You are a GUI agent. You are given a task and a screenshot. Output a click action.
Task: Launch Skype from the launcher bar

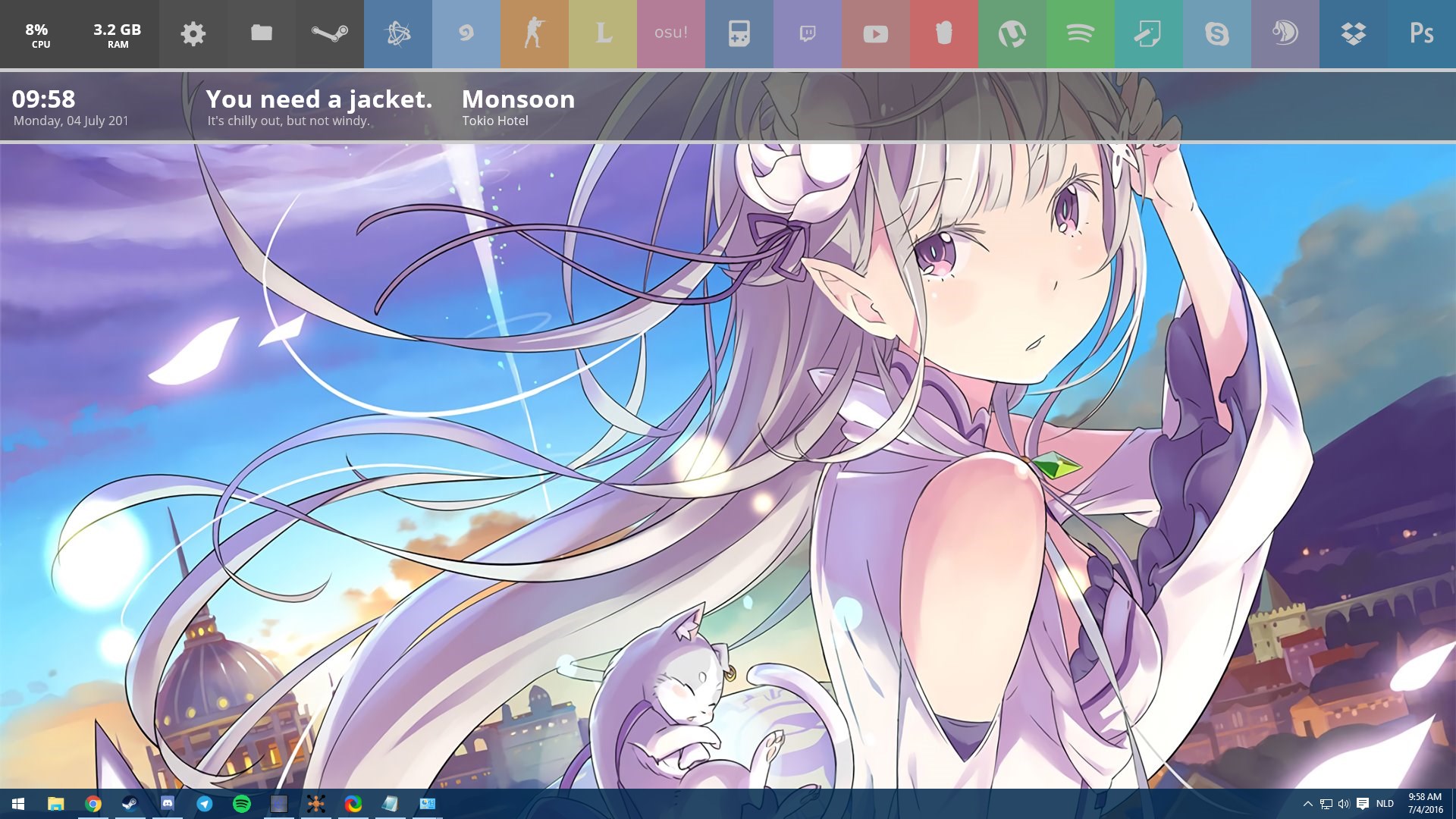pos(1216,33)
